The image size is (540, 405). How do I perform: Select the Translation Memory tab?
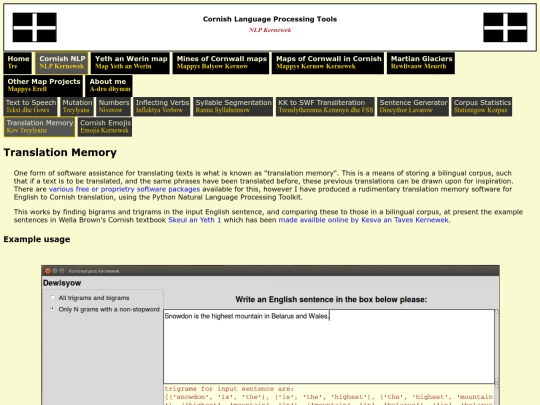(39, 127)
